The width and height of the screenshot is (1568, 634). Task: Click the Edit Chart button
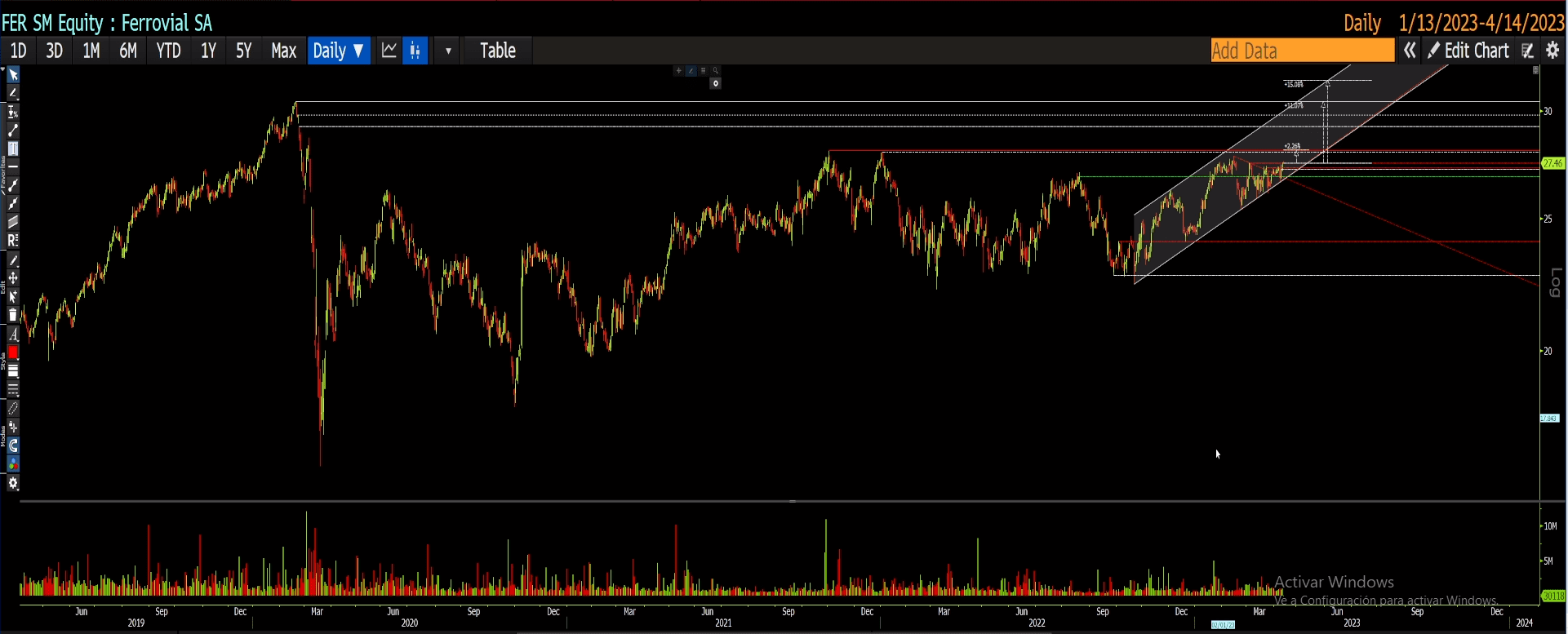1468,51
